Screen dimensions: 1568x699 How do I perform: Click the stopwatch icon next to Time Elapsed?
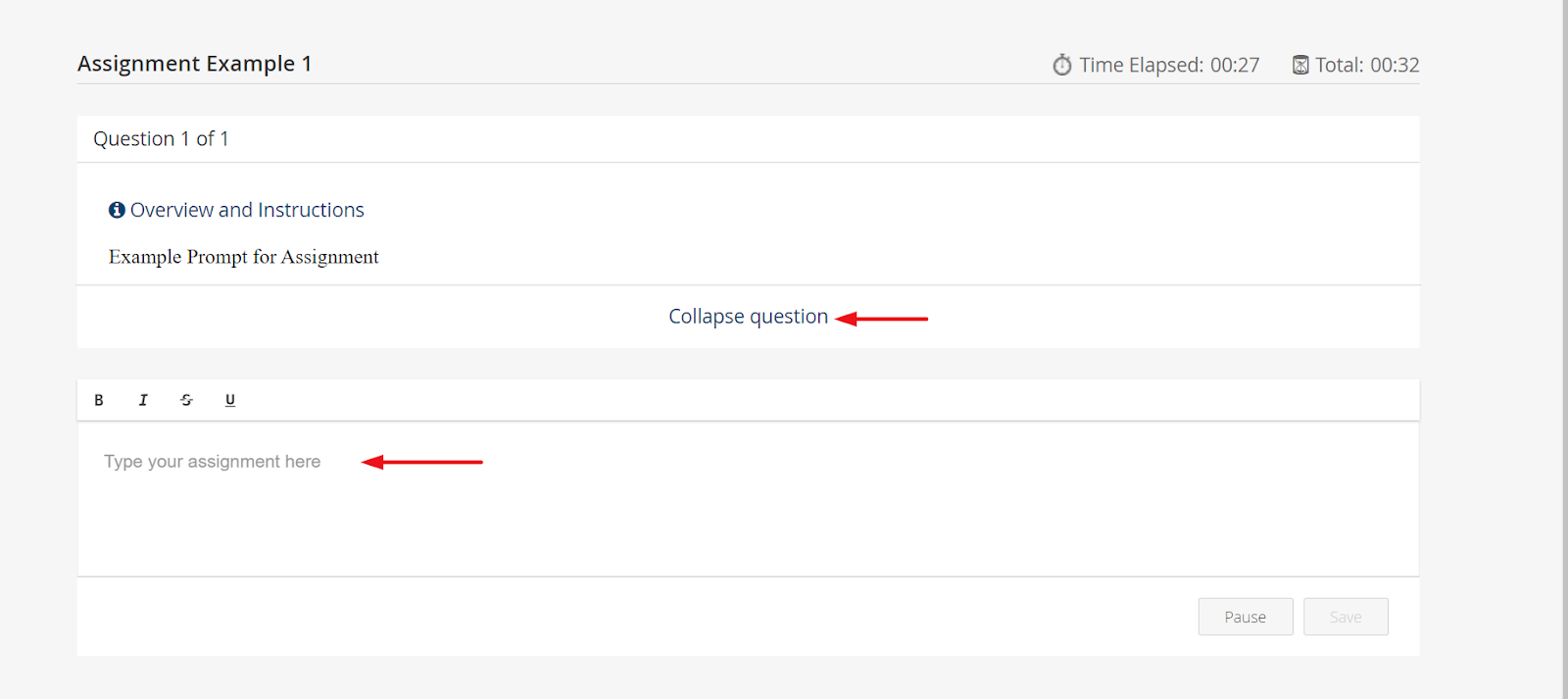[1062, 65]
